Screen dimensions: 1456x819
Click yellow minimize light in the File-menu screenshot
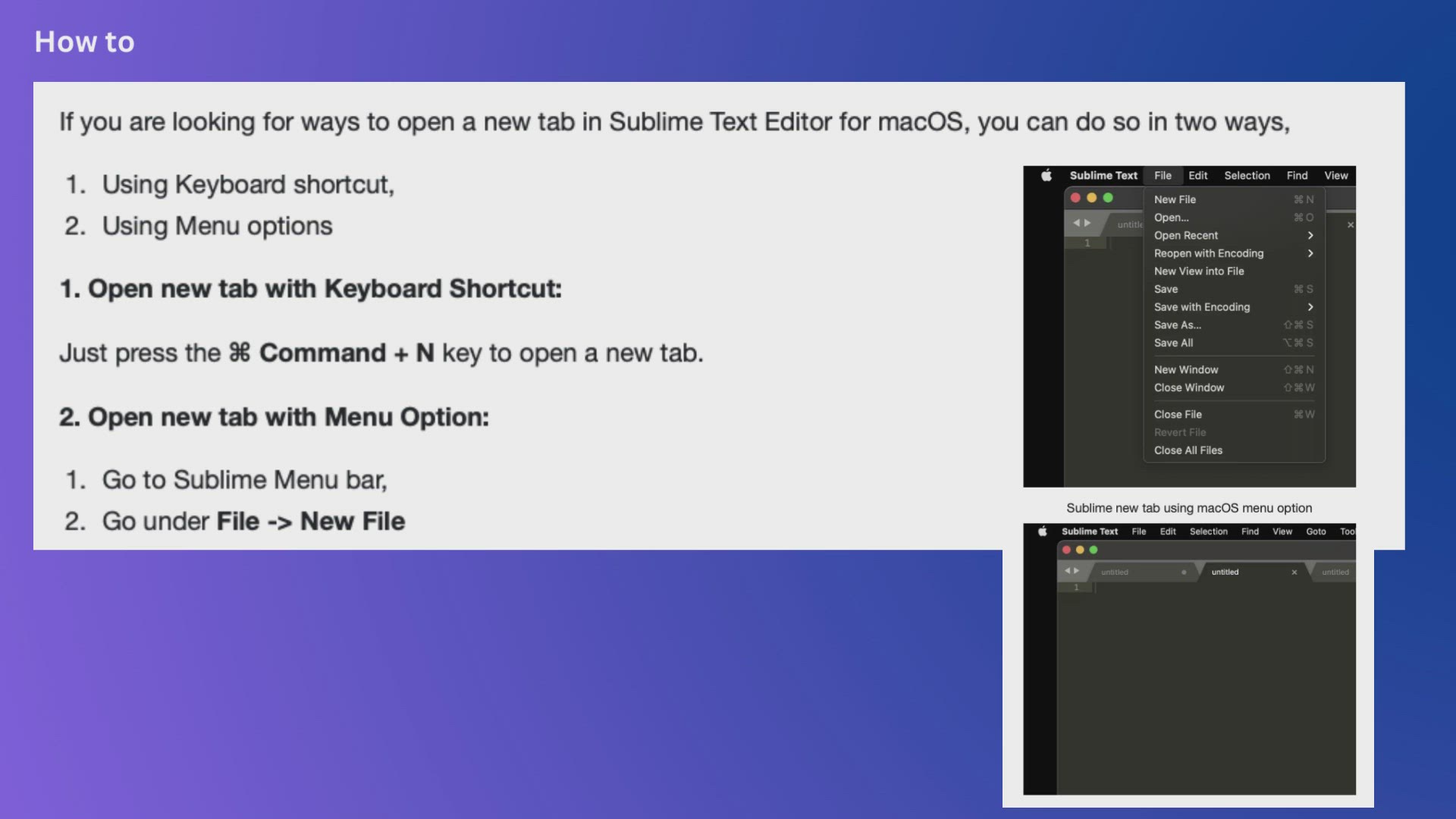tap(1092, 198)
